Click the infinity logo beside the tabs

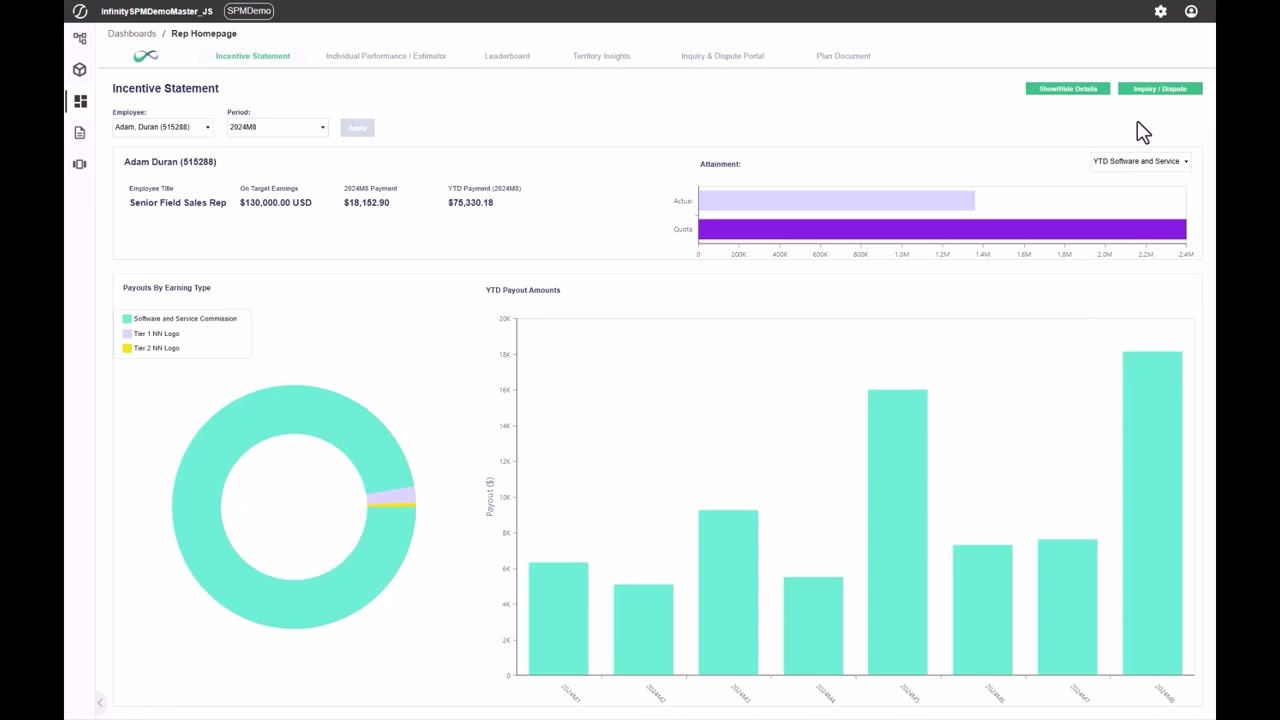click(x=146, y=56)
